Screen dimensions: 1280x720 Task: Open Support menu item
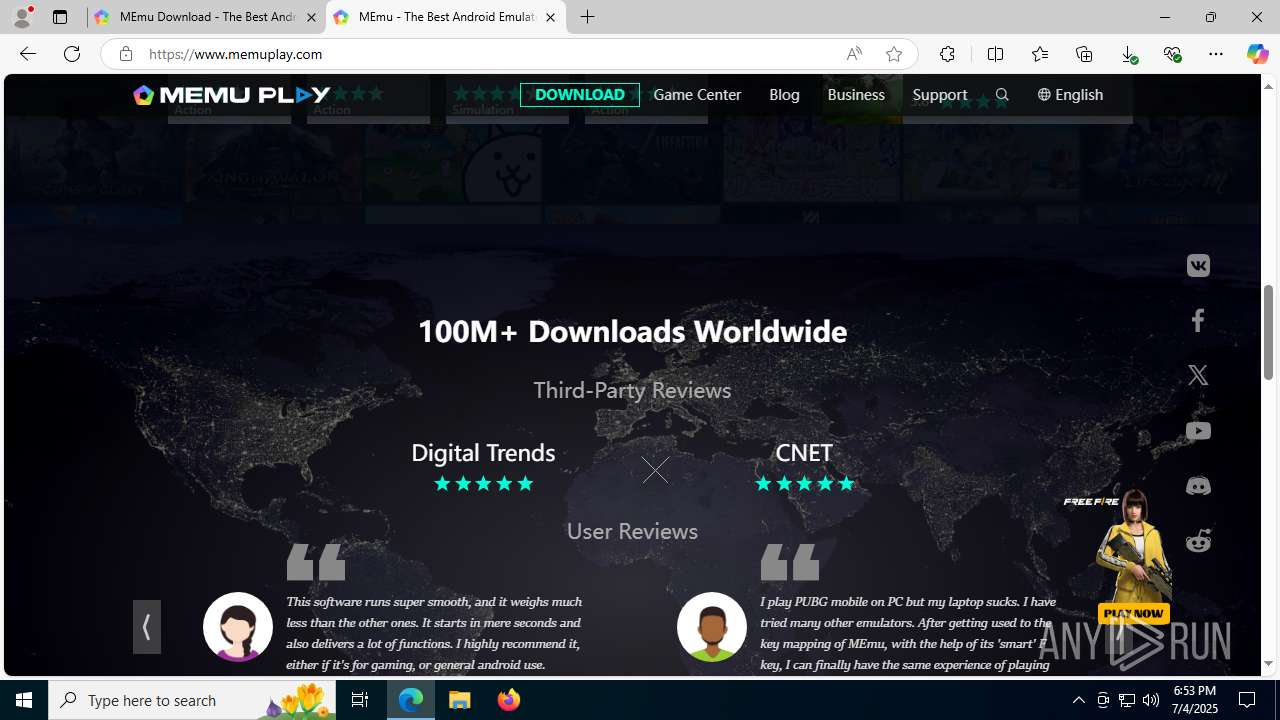coord(940,94)
